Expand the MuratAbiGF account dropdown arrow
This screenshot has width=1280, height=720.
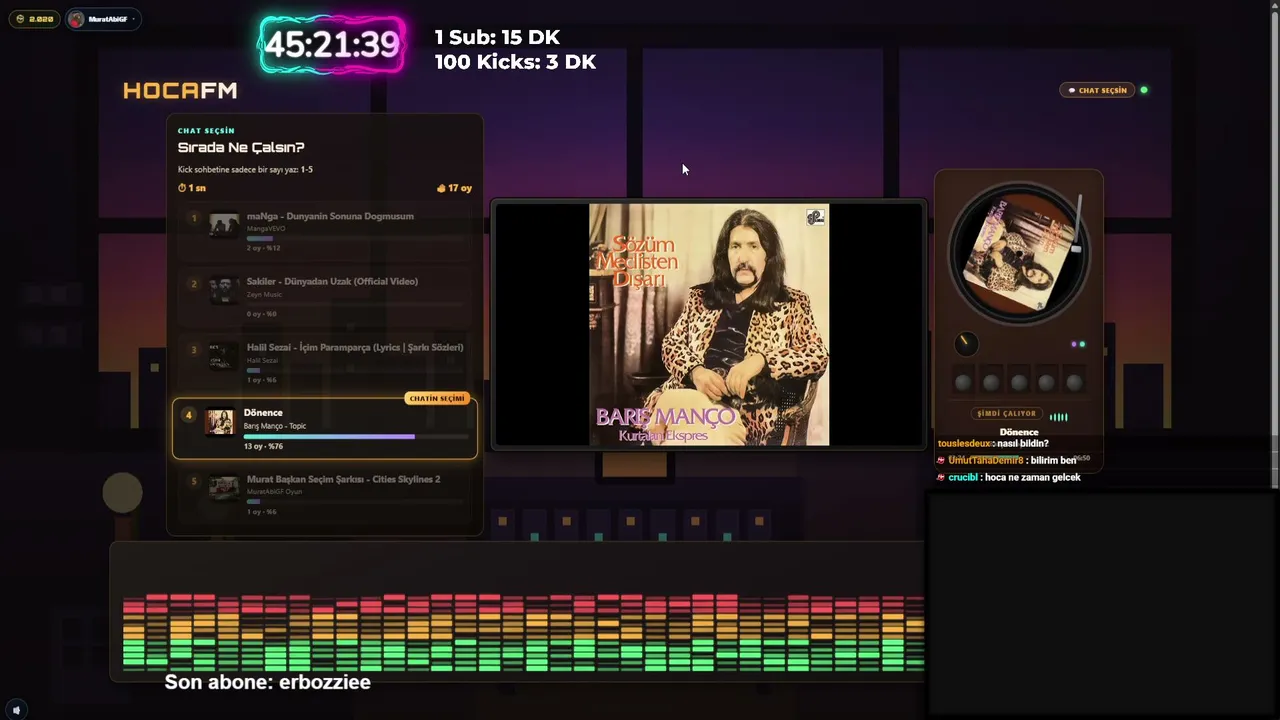coord(133,19)
